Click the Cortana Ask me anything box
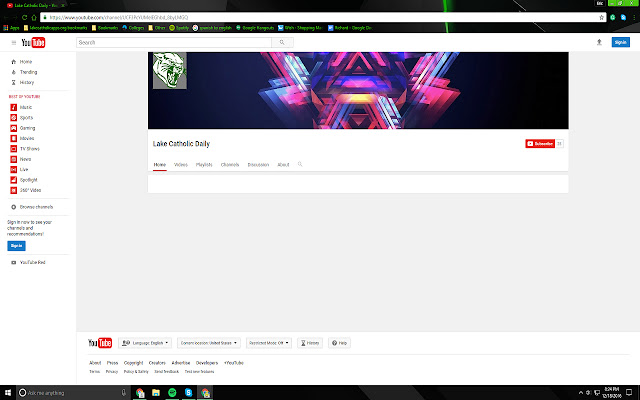This screenshot has height=400, width=640. coord(73,393)
